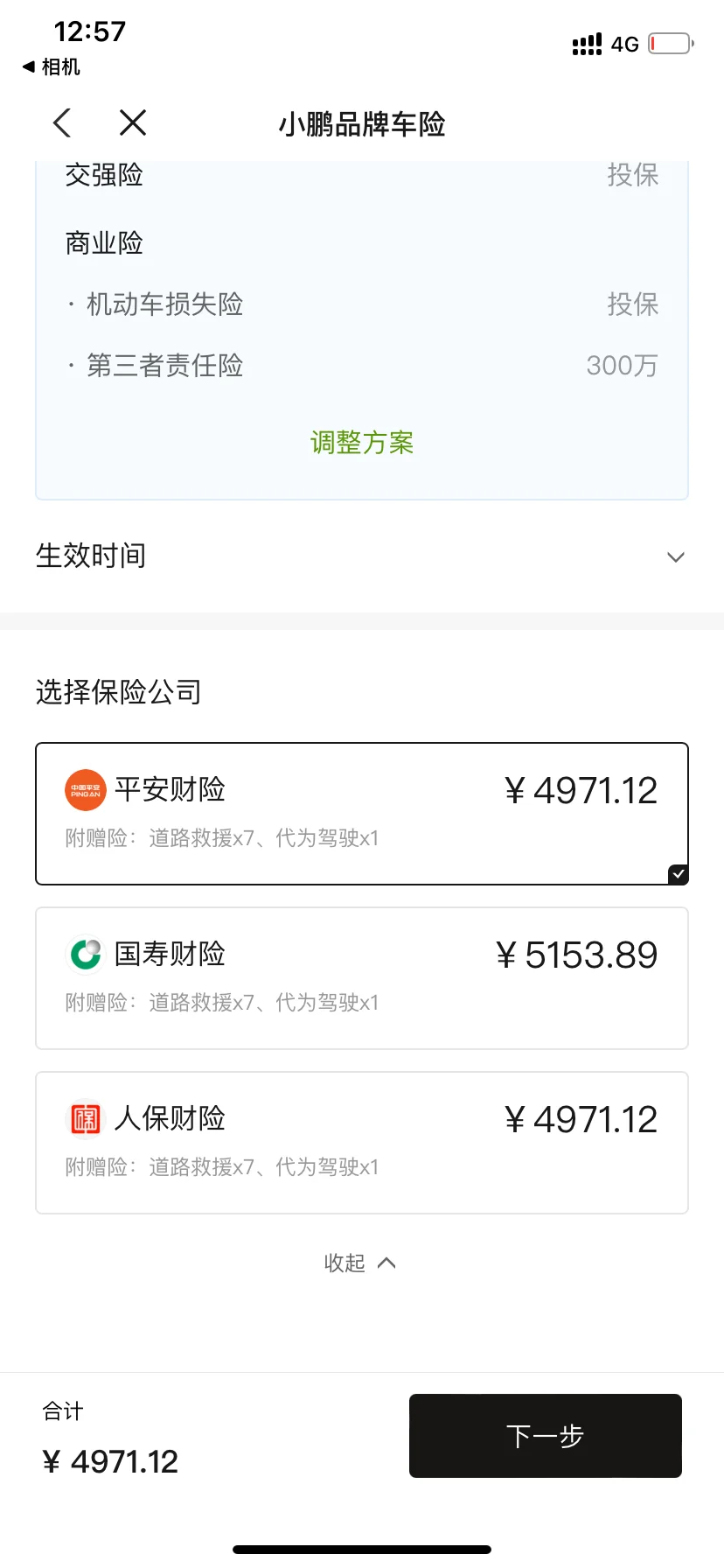Tap the battery indicator in status bar
The height and width of the screenshot is (1568, 724).
tap(671, 43)
